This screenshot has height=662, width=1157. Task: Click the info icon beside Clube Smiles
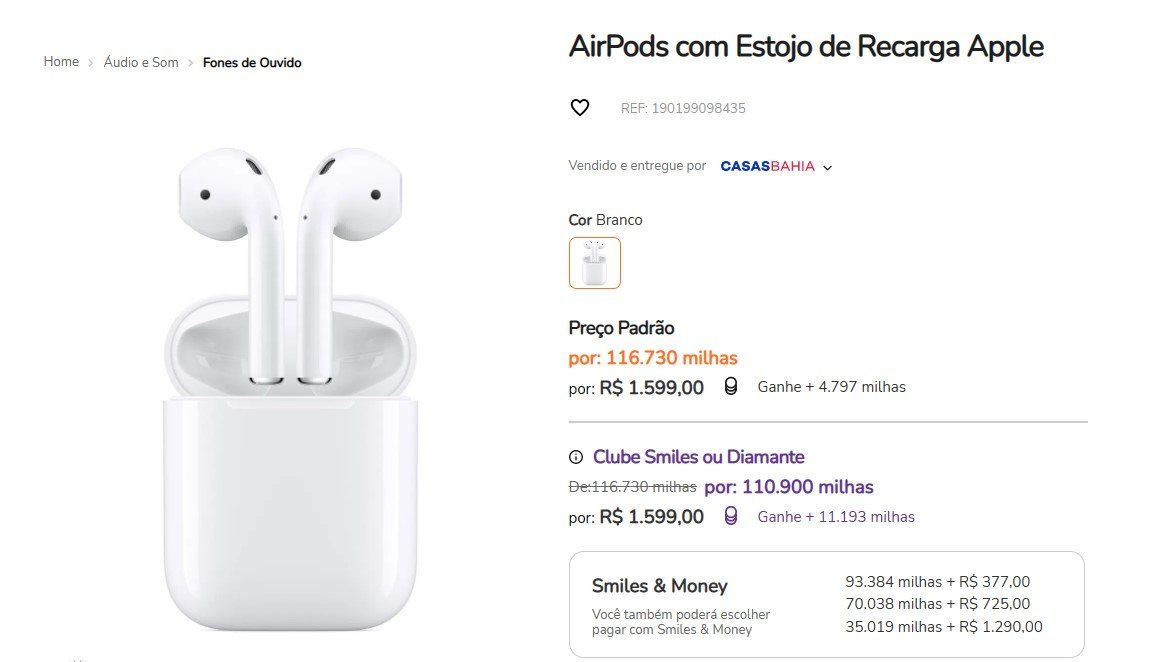(576, 457)
